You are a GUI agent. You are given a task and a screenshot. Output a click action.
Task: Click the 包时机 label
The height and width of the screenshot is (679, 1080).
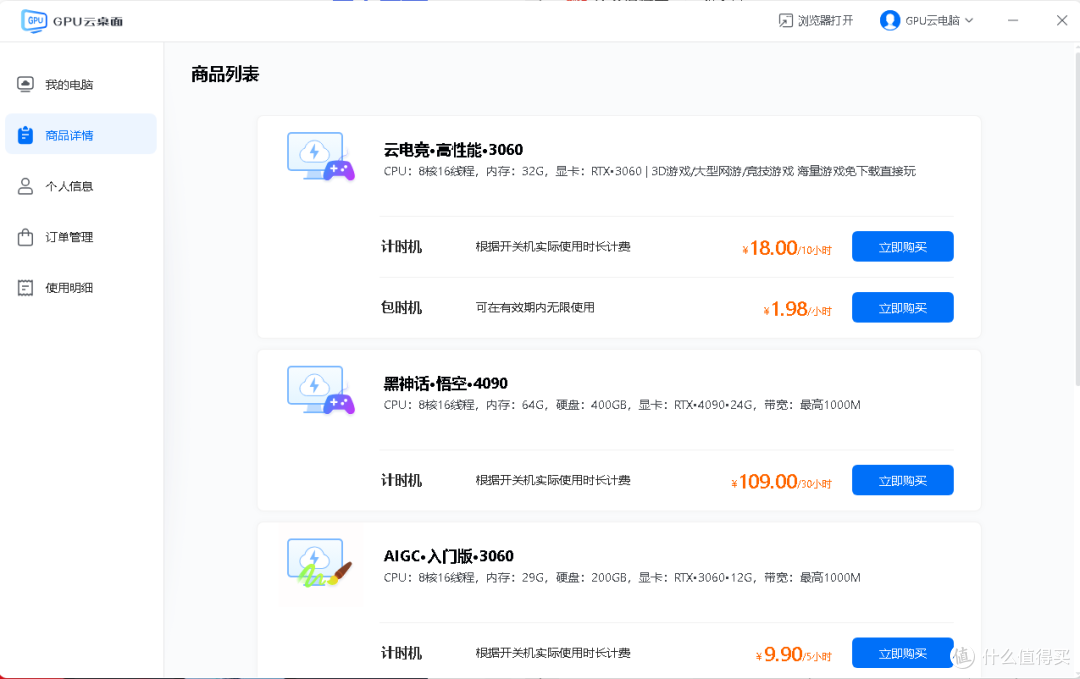(x=402, y=307)
